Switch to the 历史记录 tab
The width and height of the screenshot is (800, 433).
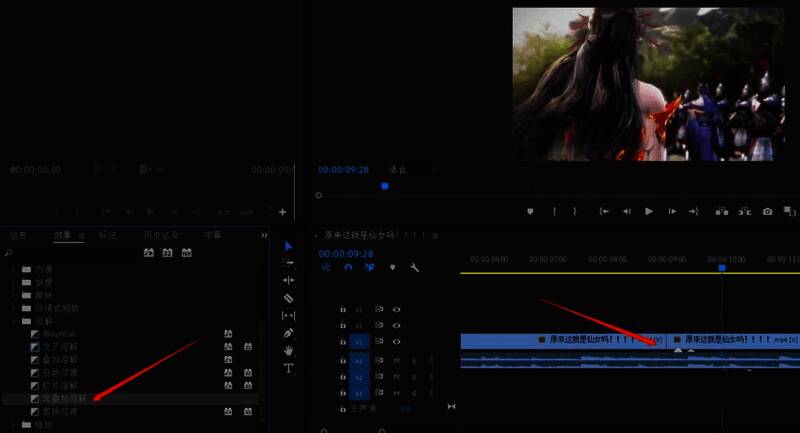tap(158, 235)
